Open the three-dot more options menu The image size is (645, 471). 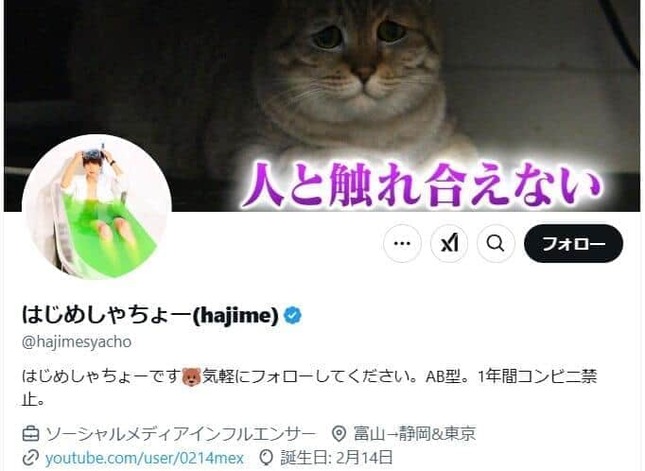(x=402, y=244)
